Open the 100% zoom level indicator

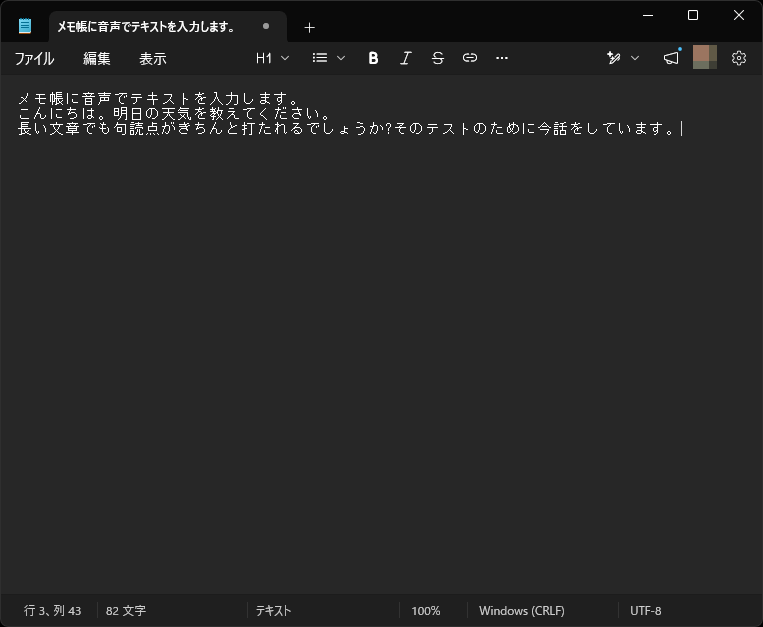426,610
